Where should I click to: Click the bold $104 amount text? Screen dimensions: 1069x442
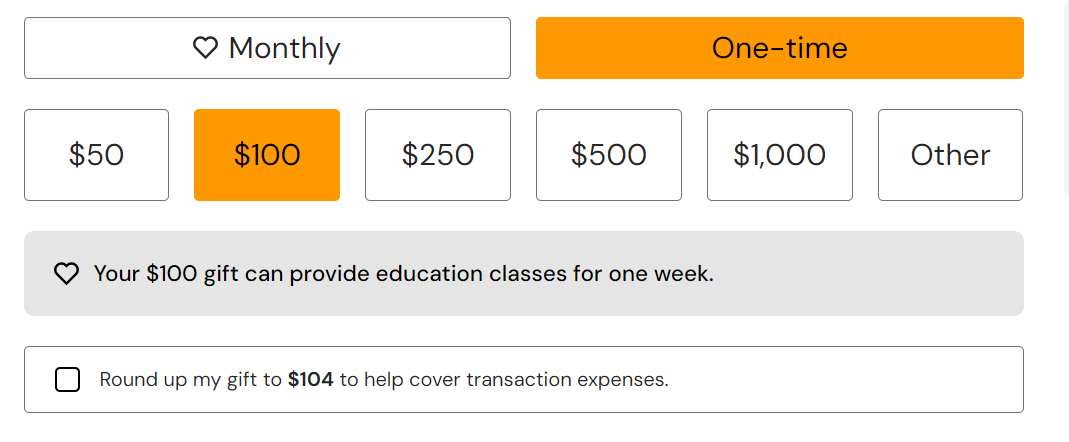pyautogui.click(x=310, y=380)
